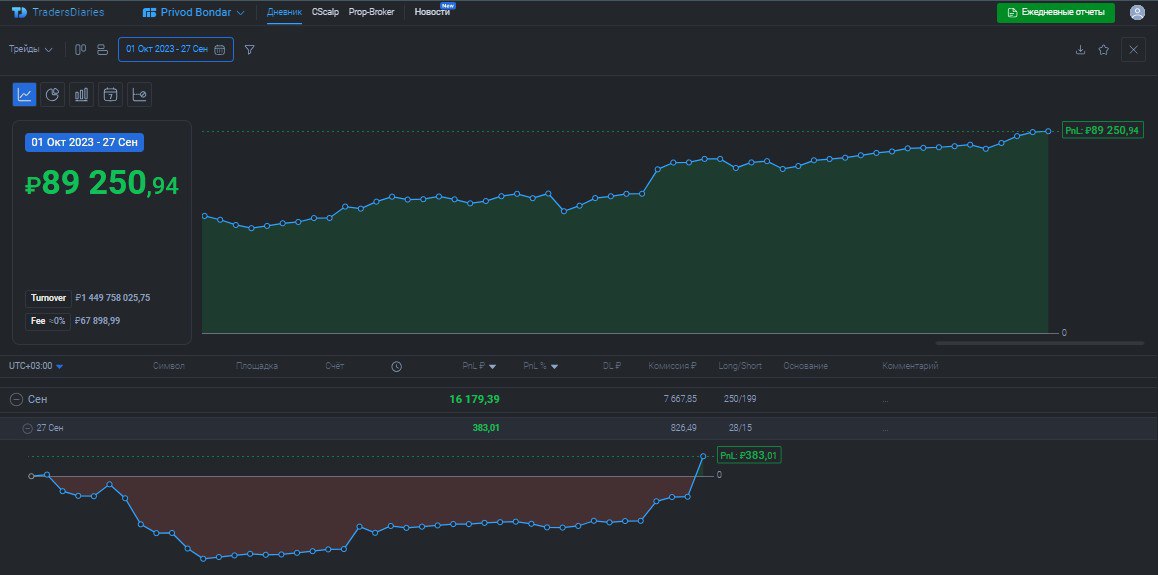This screenshot has width=1158, height=575.
Task: Select the calendar view icon
Action: tap(110, 94)
